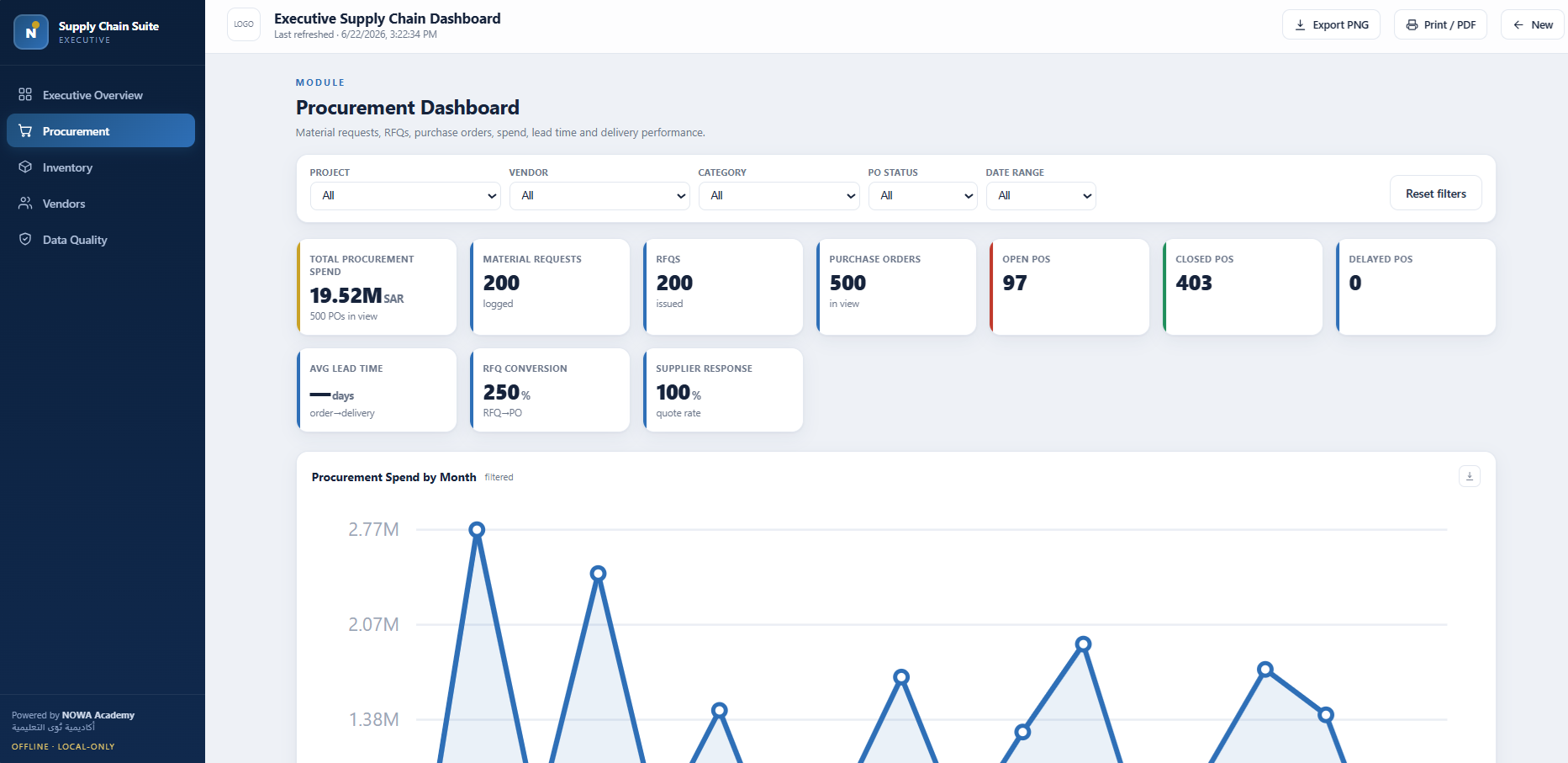Select the highest data point on spend chart
The height and width of the screenshot is (763, 1568).
(x=477, y=529)
